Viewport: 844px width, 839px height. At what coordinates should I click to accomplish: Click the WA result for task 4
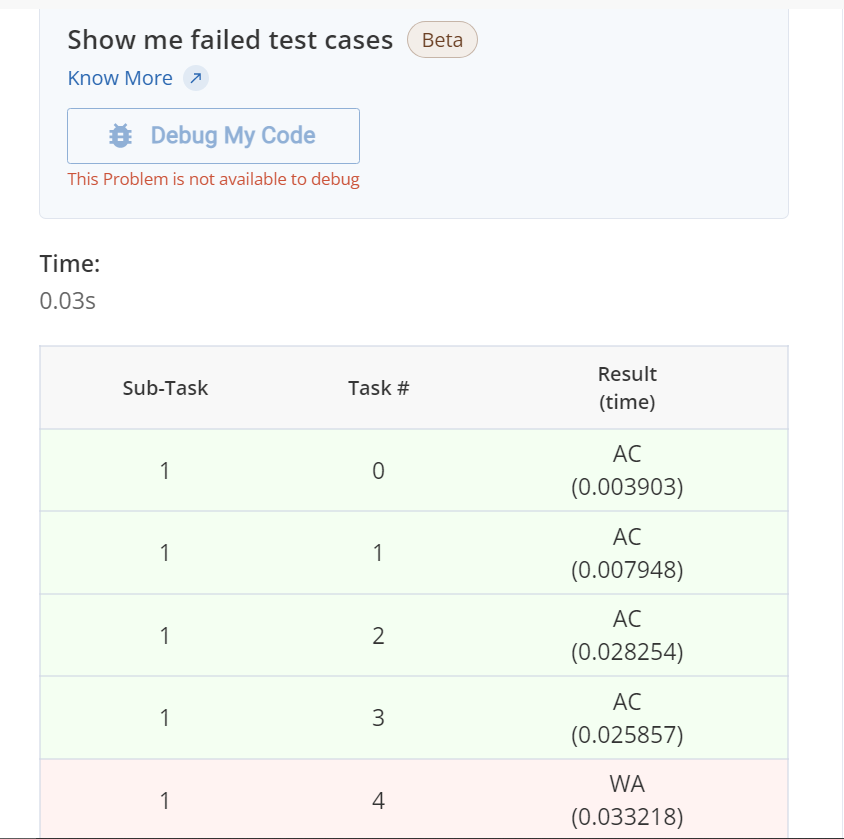tap(627, 800)
